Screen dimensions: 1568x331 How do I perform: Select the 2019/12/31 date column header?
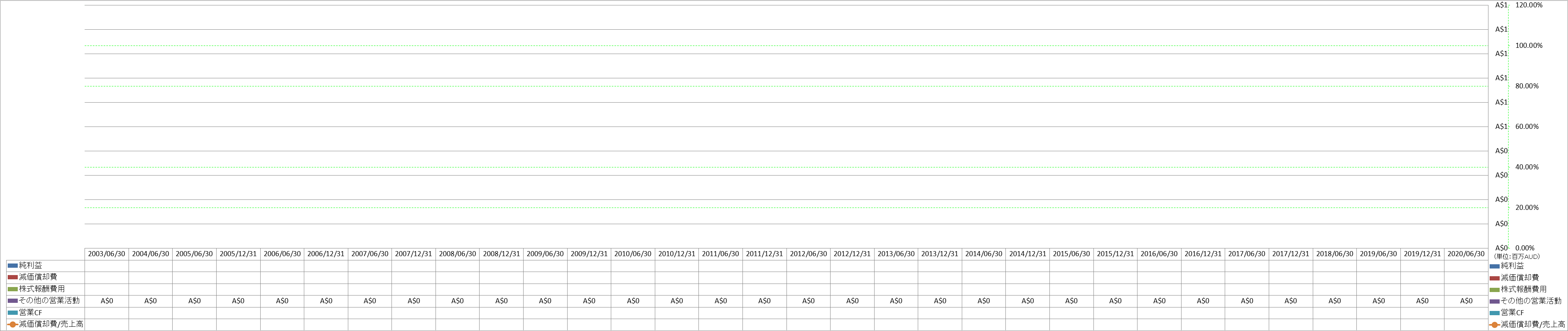pos(1422,254)
